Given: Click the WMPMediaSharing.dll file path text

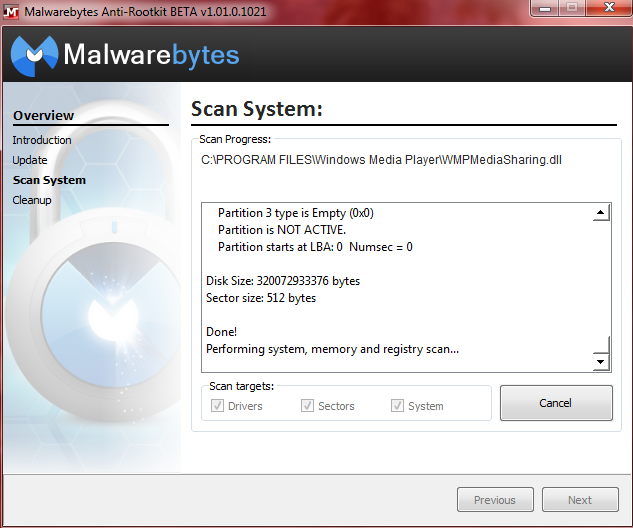Looking at the screenshot, I should coord(381,160).
